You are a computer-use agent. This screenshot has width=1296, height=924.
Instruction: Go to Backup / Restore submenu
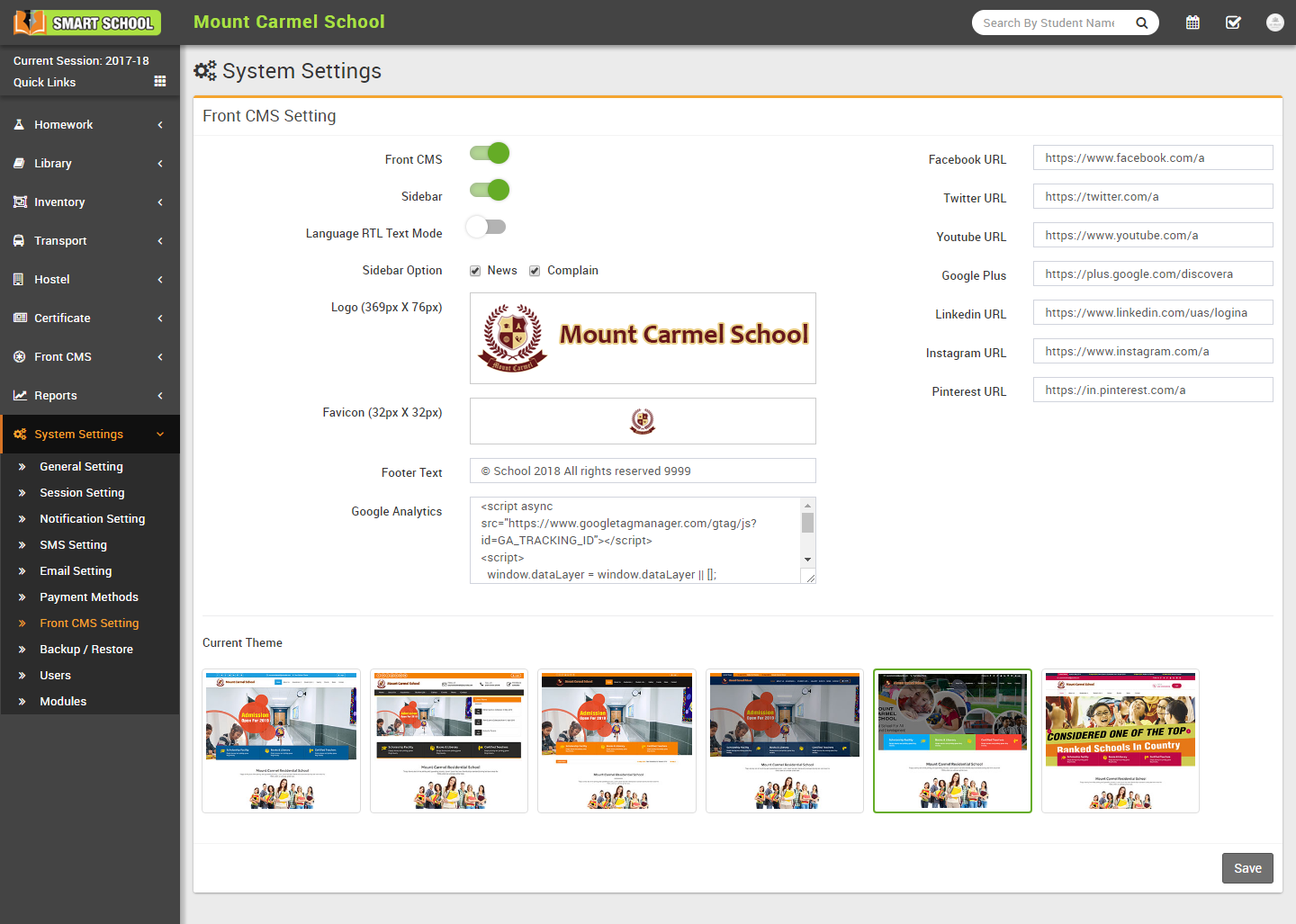point(85,650)
